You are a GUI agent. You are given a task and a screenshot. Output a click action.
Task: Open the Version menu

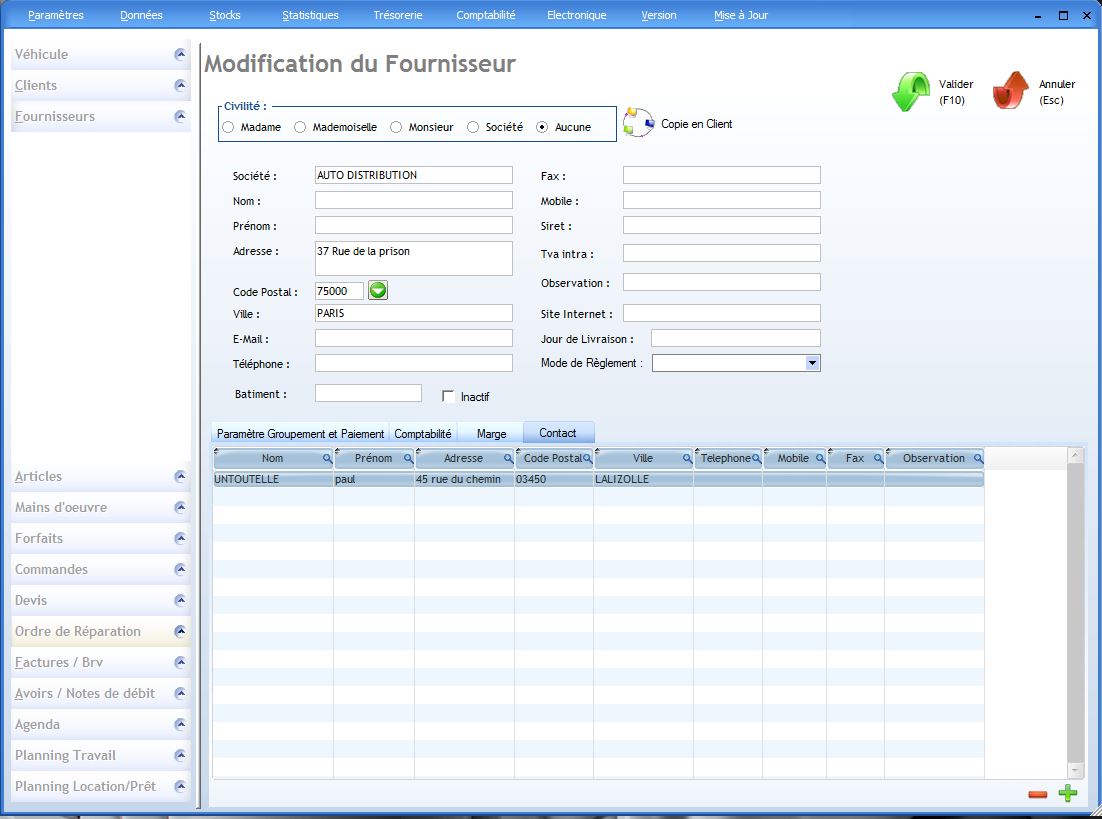coord(659,15)
